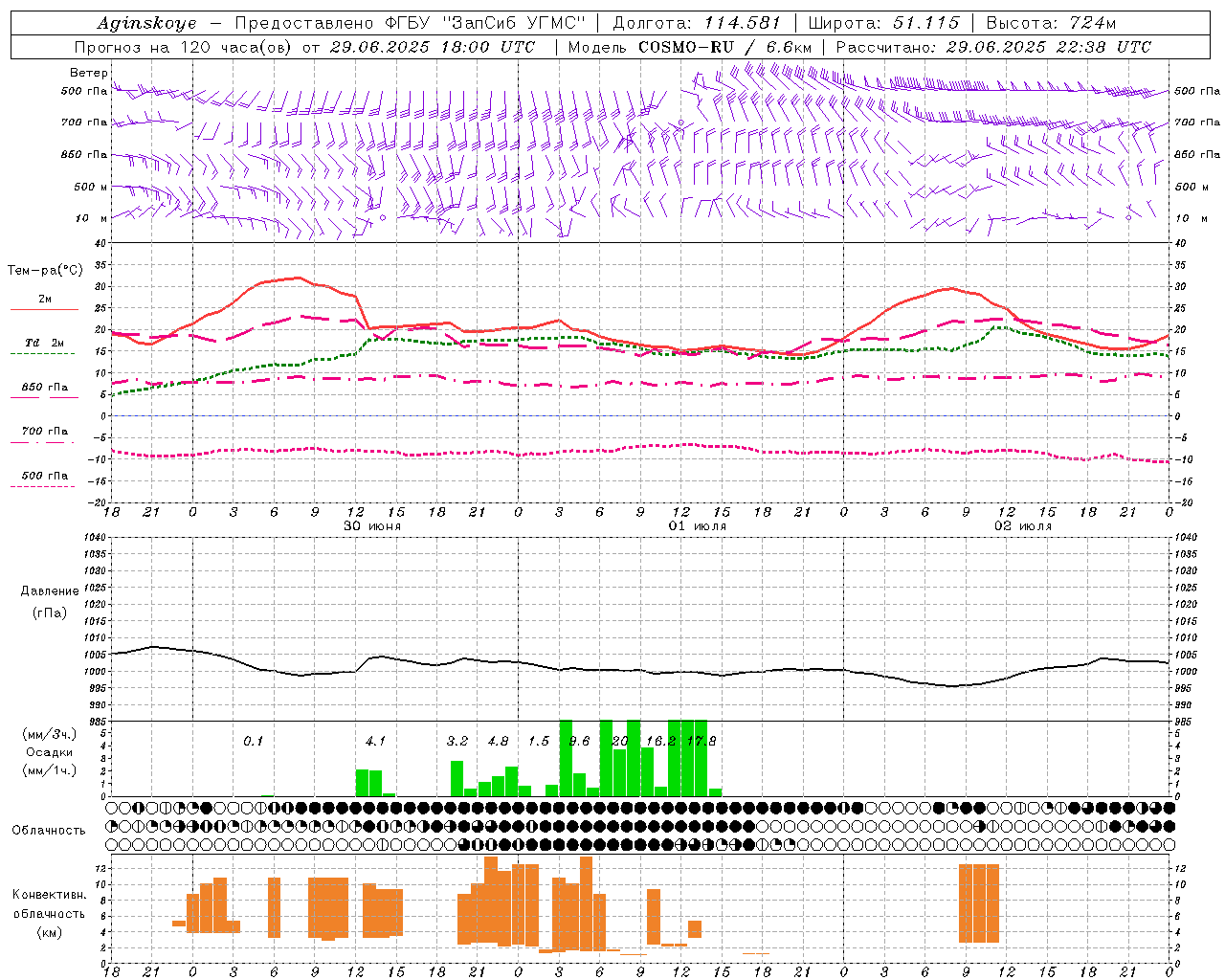Click the Широта: 51.115 value
This screenshot has width=1225, height=980.
883,23
